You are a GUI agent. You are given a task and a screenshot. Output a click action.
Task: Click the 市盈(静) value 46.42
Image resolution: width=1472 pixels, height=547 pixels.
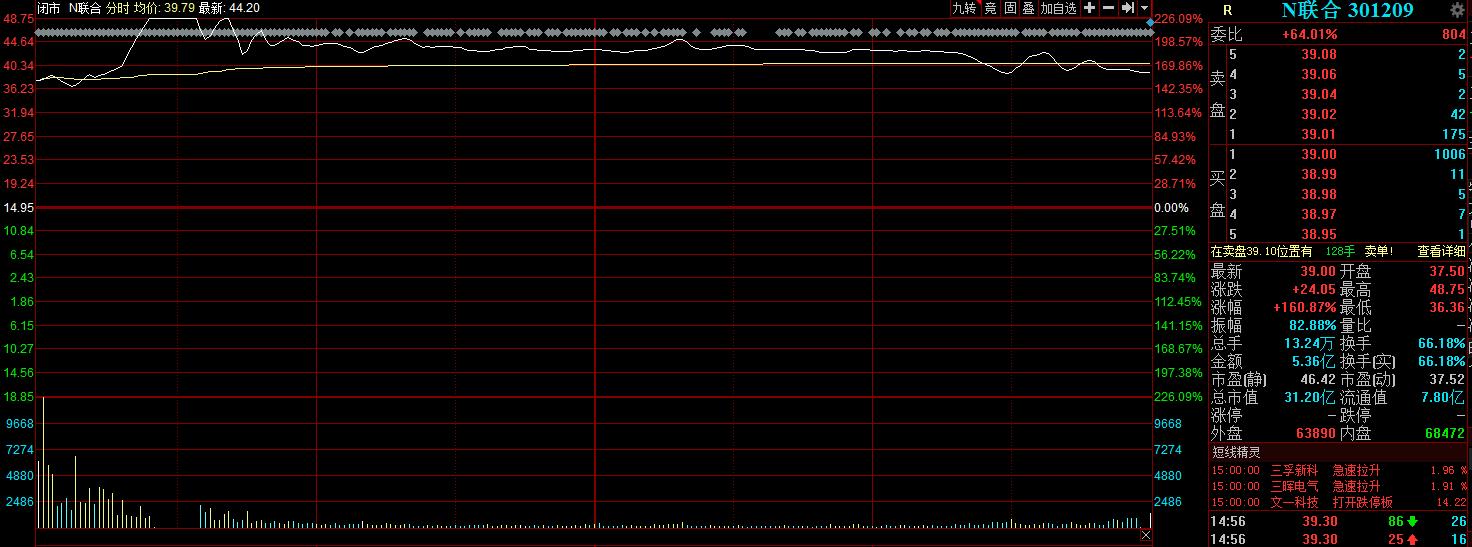[1318, 379]
